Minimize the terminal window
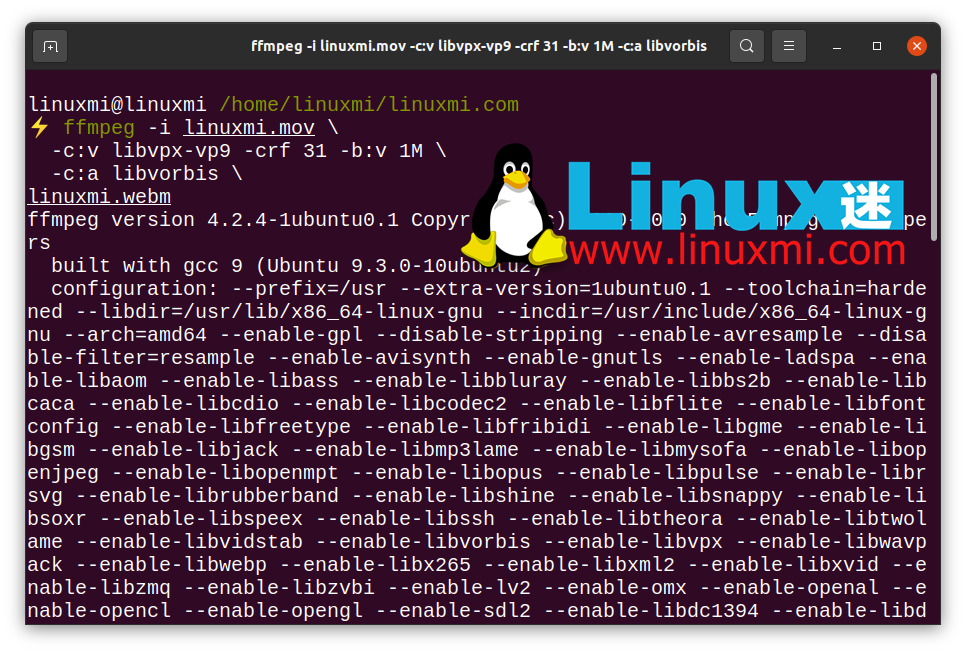This screenshot has width=966, height=653. (x=837, y=46)
